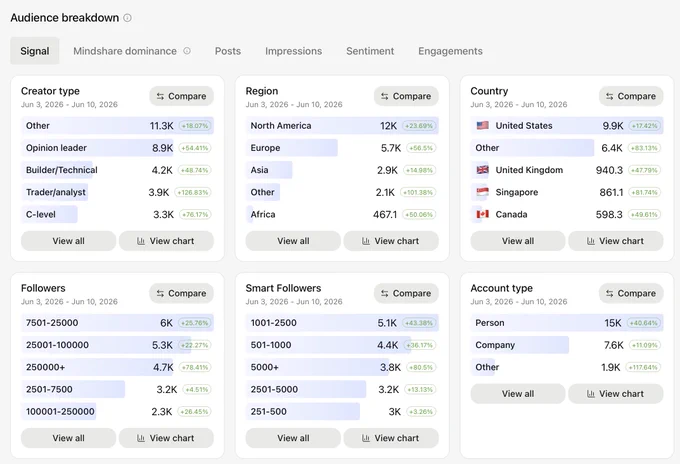Screen dimensions: 680x464
Task: Open View chart in Smart Followers card
Action: coord(391,438)
